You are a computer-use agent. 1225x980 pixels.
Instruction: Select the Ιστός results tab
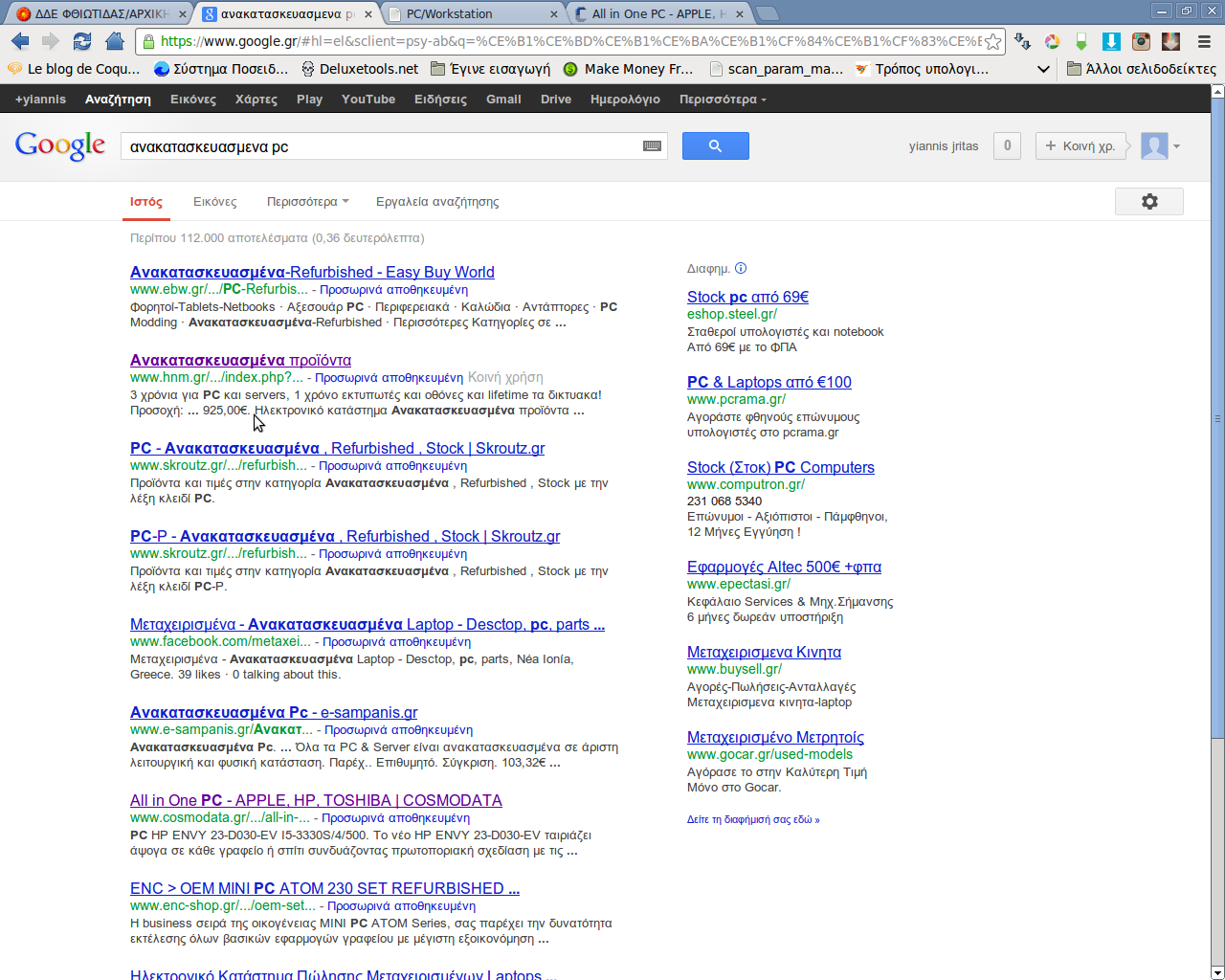[x=146, y=202]
